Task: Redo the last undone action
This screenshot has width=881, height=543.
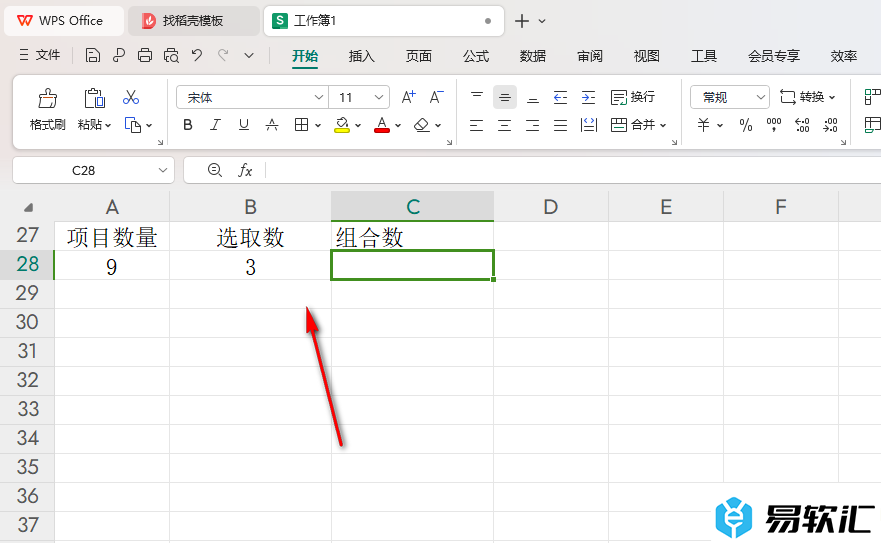Action: 223,55
